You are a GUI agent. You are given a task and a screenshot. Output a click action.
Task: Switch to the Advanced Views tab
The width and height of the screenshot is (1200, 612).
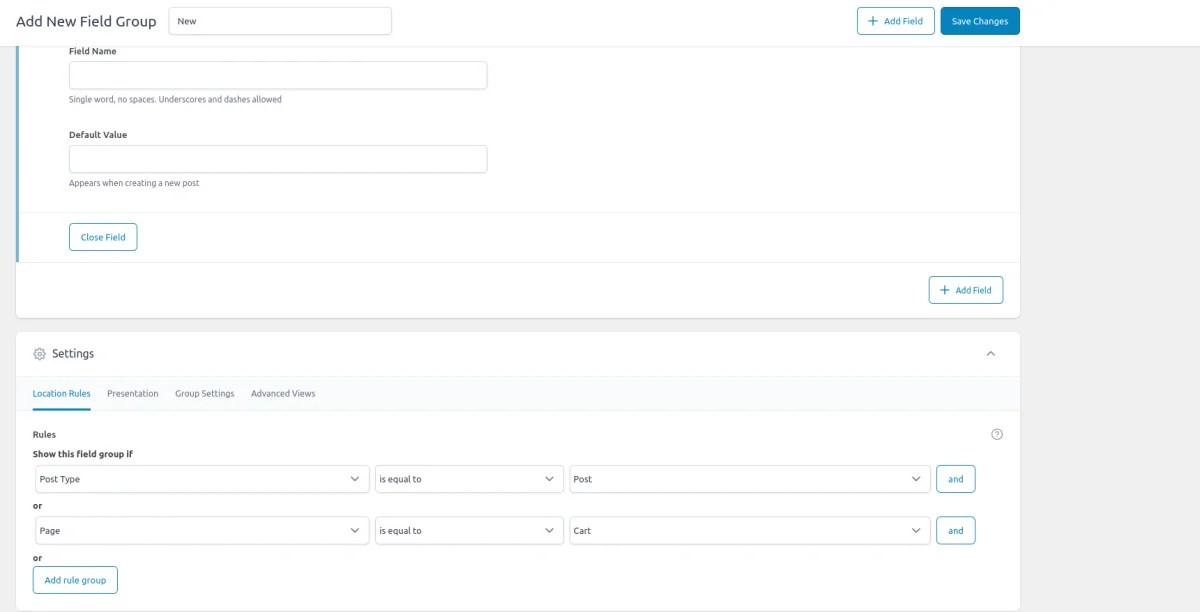pos(283,394)
